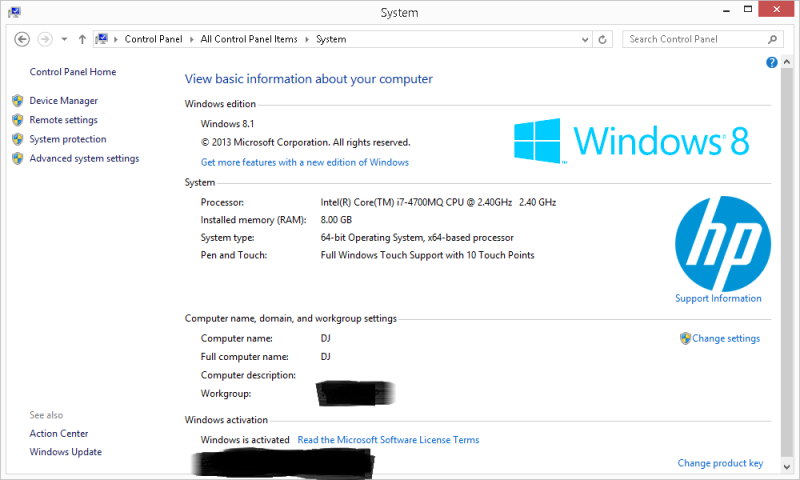This screenshot has height=480, width=800.
Task: Click the 8.00 GB installed memory value
Action: (x=336, y=220)
